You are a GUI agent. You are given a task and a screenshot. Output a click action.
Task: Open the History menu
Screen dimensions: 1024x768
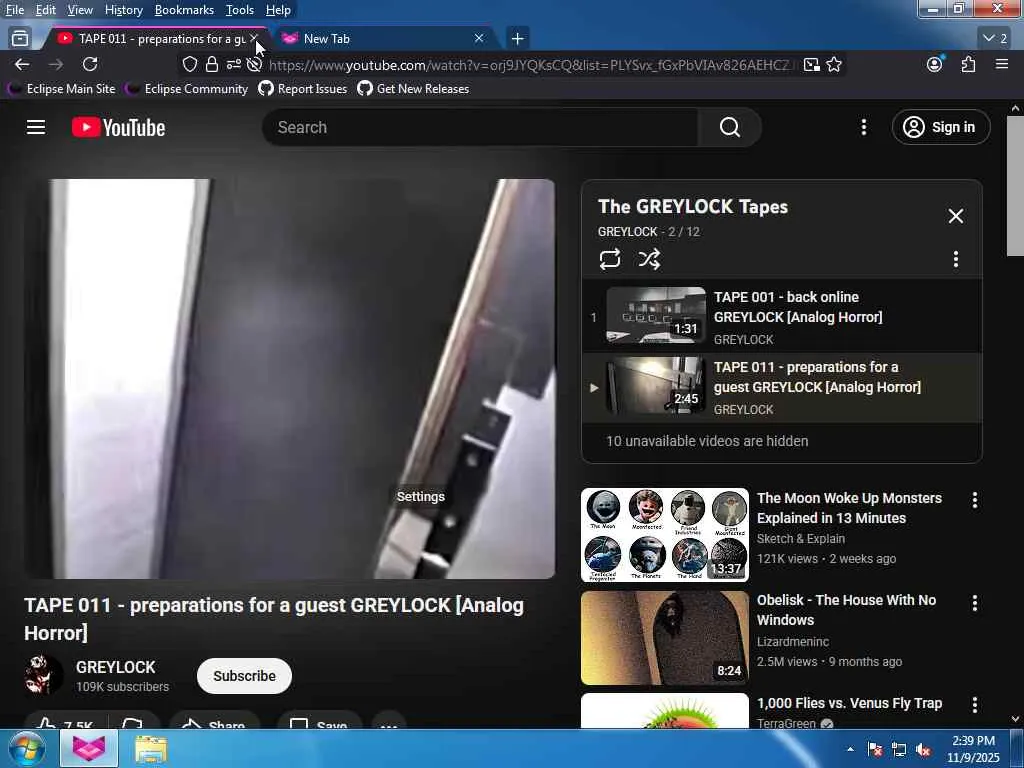point(123,10)
